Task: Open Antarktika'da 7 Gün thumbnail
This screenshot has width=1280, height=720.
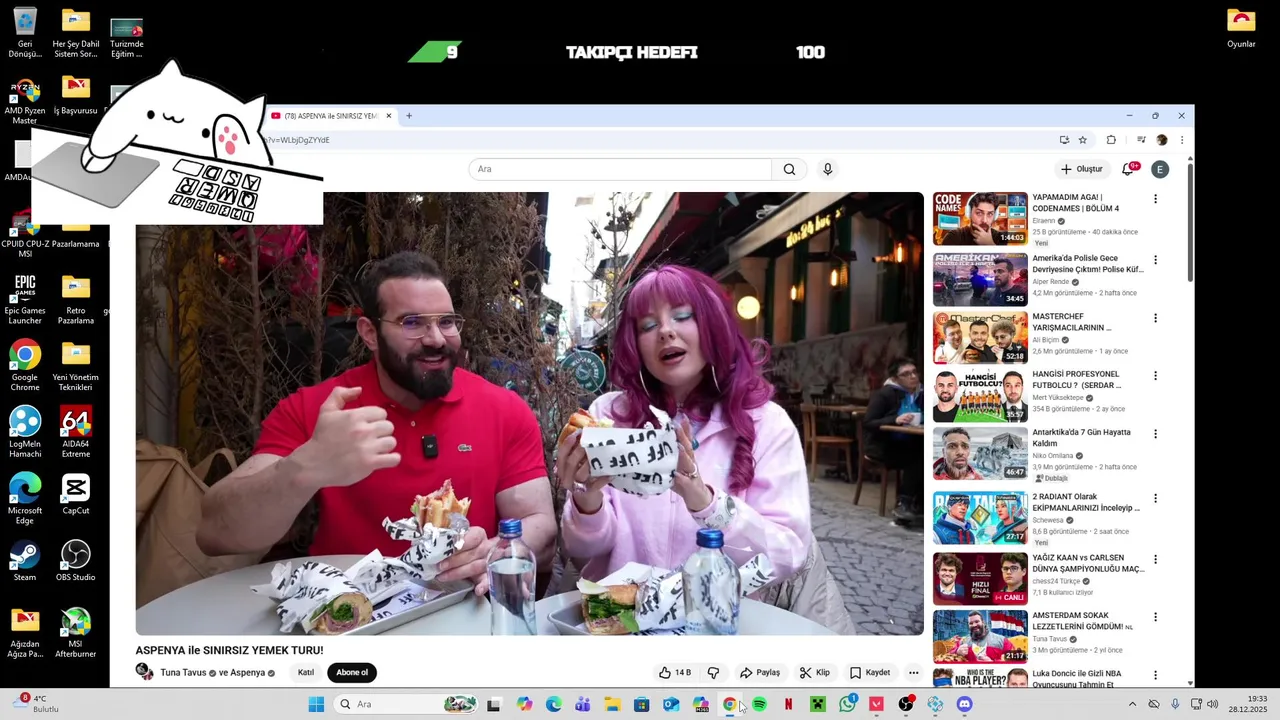Action: (980, 453)
